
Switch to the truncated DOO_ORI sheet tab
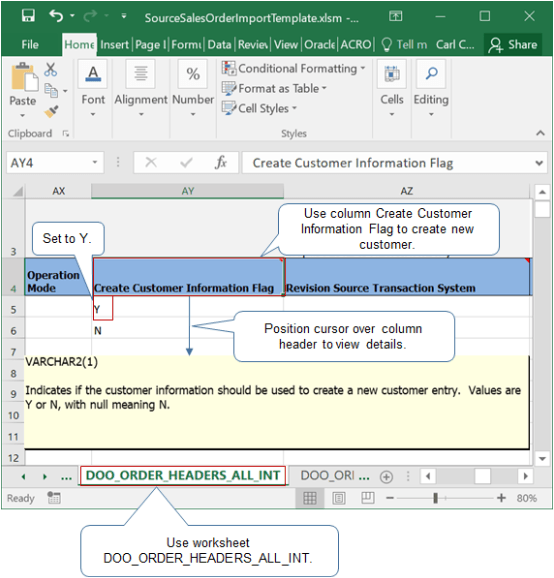click(x=328, y=476)
